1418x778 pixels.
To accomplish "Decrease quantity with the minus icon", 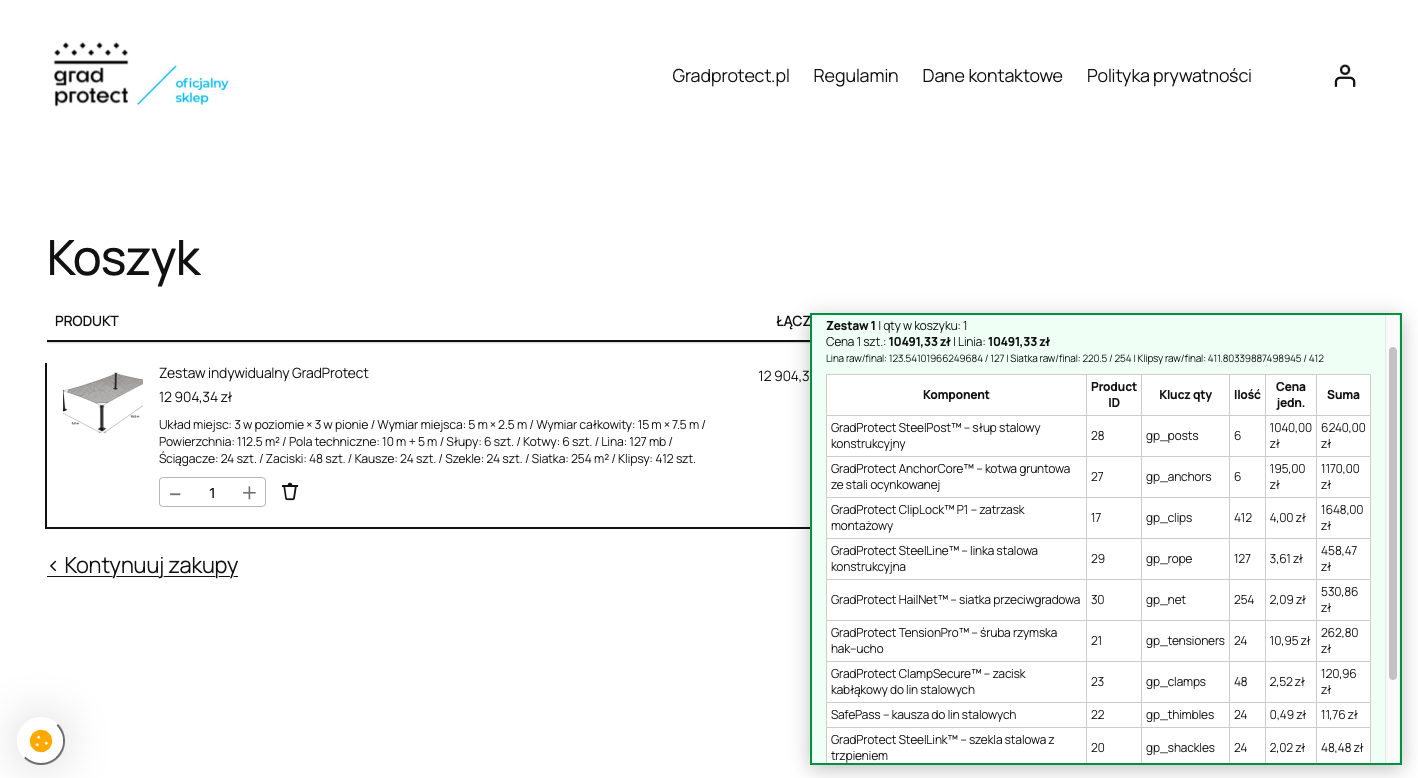I will click(x=175, y=493).
